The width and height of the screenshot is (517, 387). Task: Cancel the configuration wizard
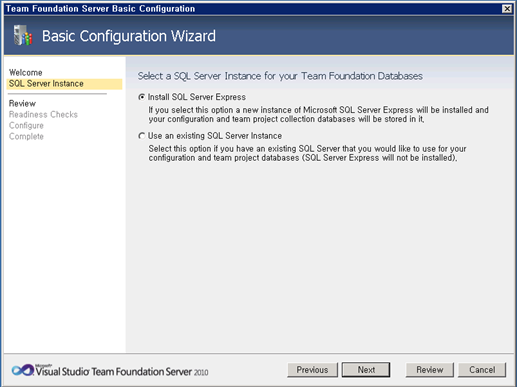pos(482,370)
